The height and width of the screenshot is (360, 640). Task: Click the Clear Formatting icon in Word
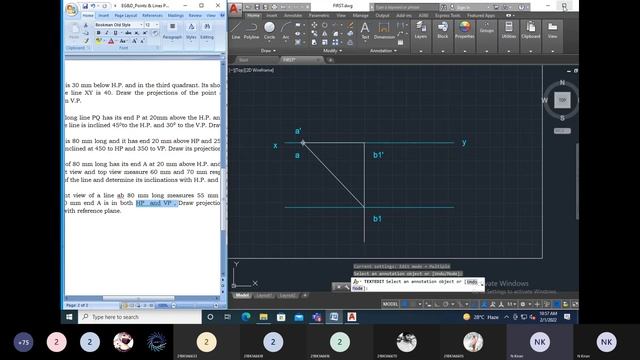(155, 33)
